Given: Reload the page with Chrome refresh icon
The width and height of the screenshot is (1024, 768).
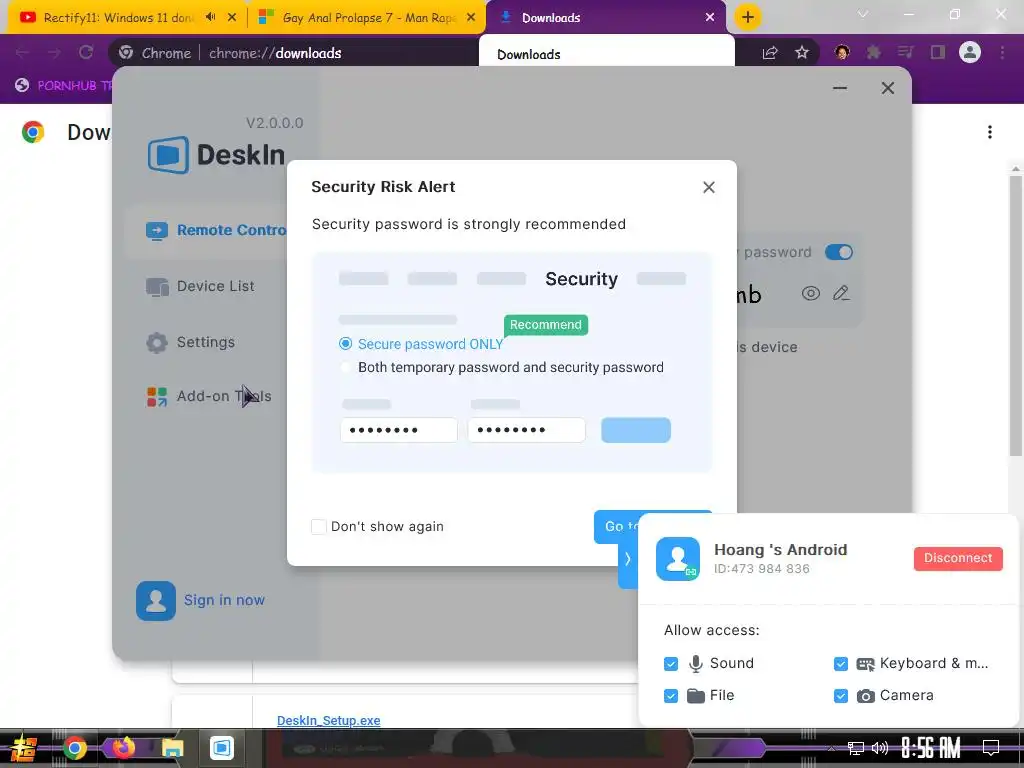Looking at the screenshot, I should point(86,52).
